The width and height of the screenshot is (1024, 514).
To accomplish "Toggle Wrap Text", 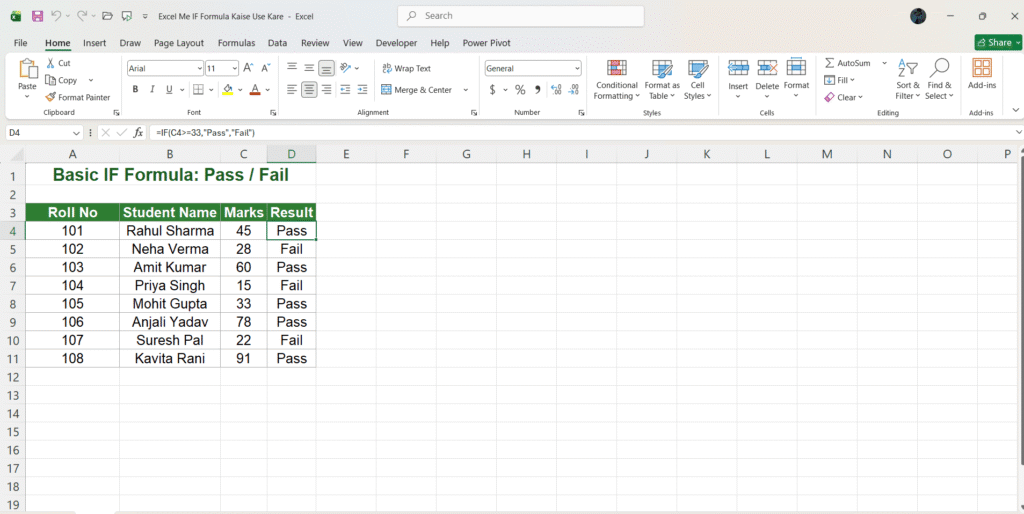I will (406, 68).
